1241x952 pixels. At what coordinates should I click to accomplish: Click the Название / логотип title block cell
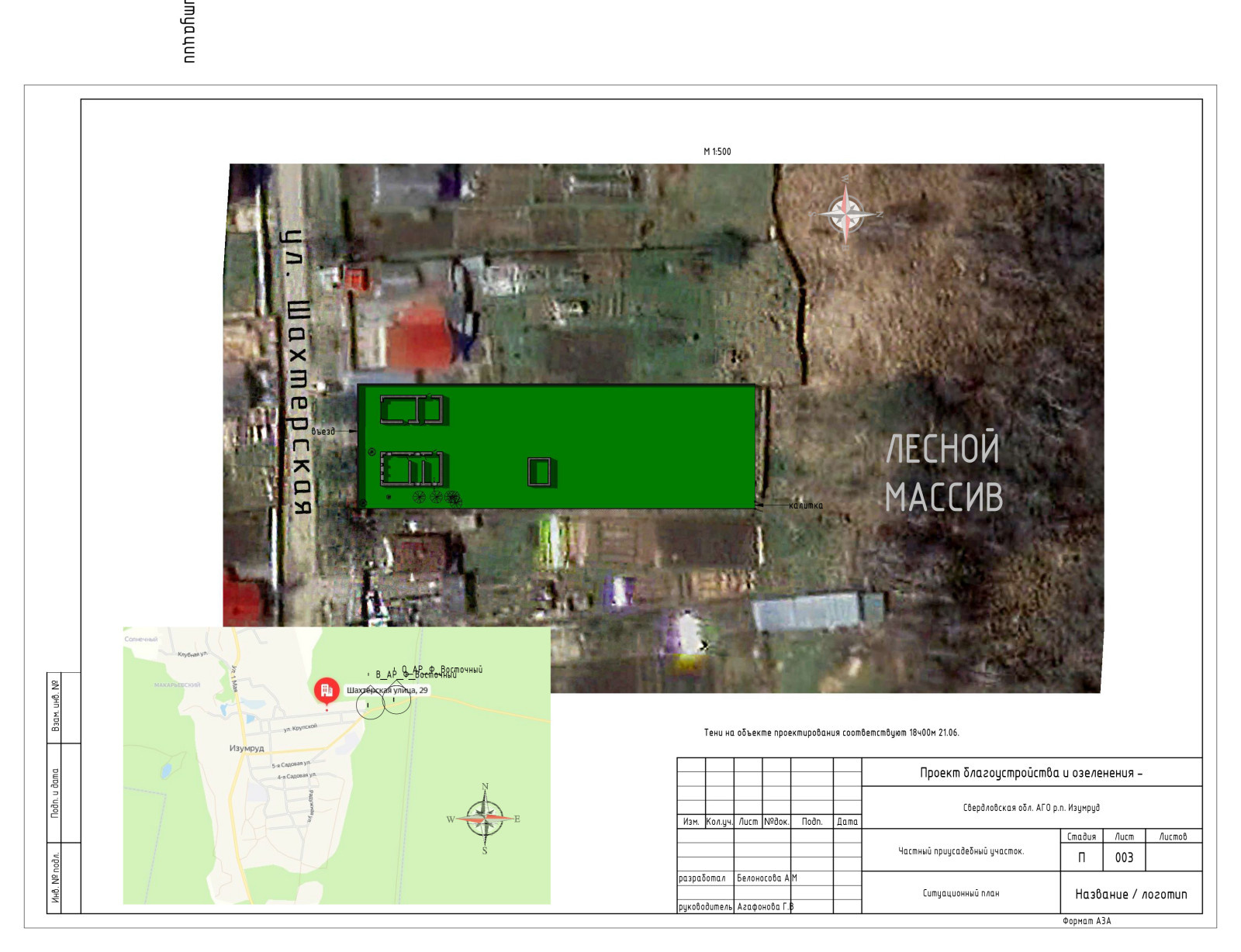[x=1130, y=894]
